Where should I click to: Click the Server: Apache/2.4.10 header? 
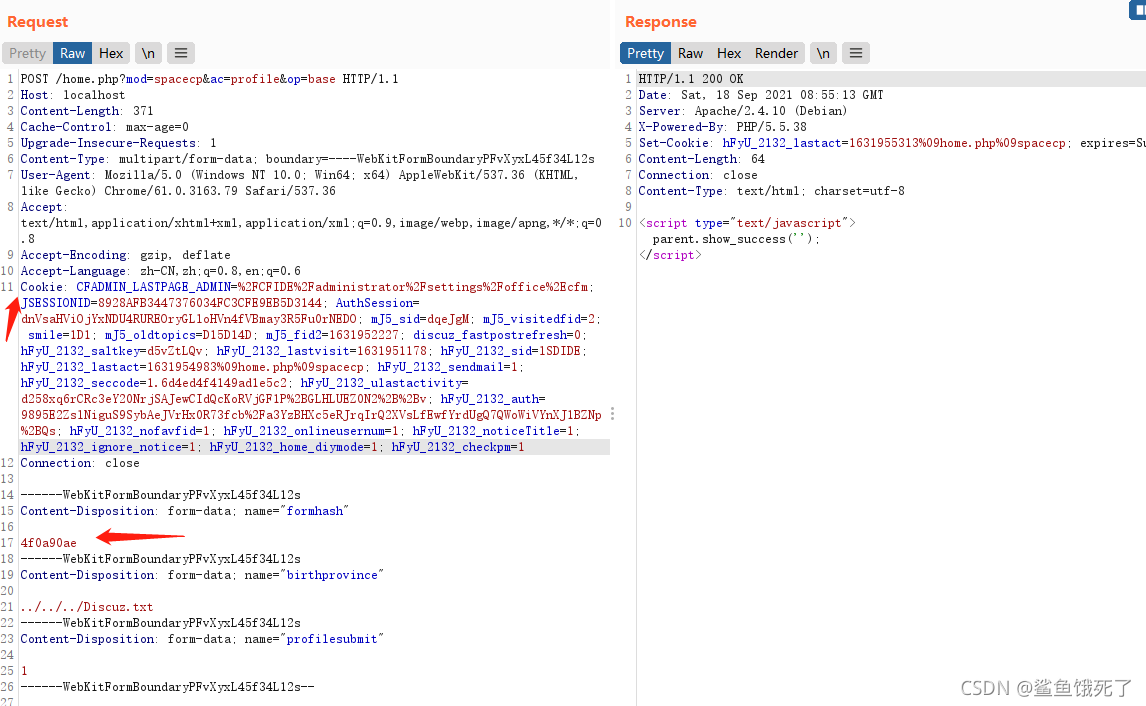pyautogui.click(x=743, y=111)
